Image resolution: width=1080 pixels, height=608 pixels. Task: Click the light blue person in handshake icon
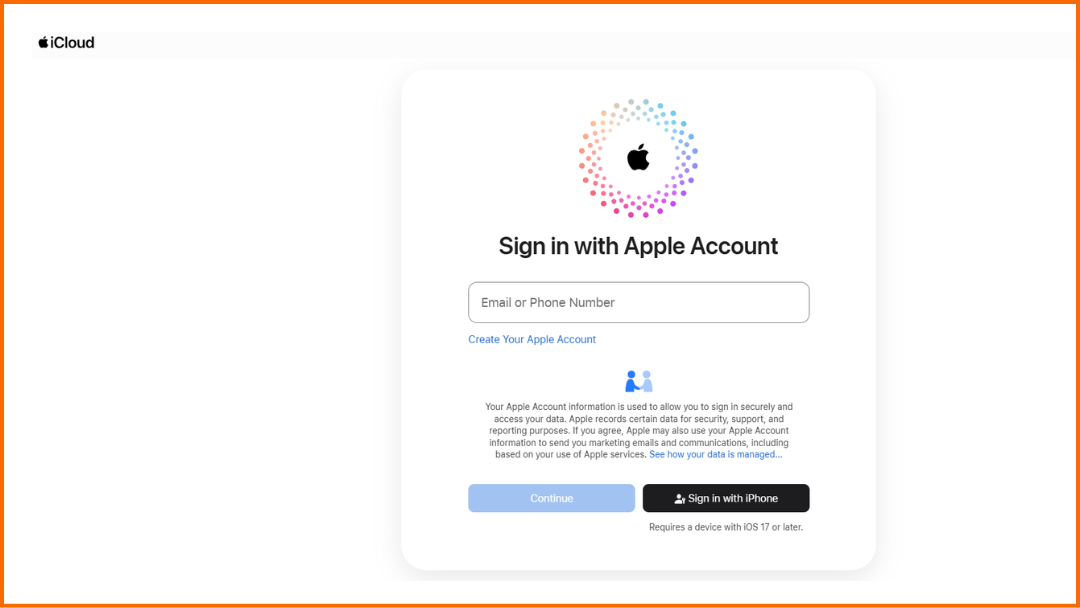pyautogui.click(x=647, y=381)
